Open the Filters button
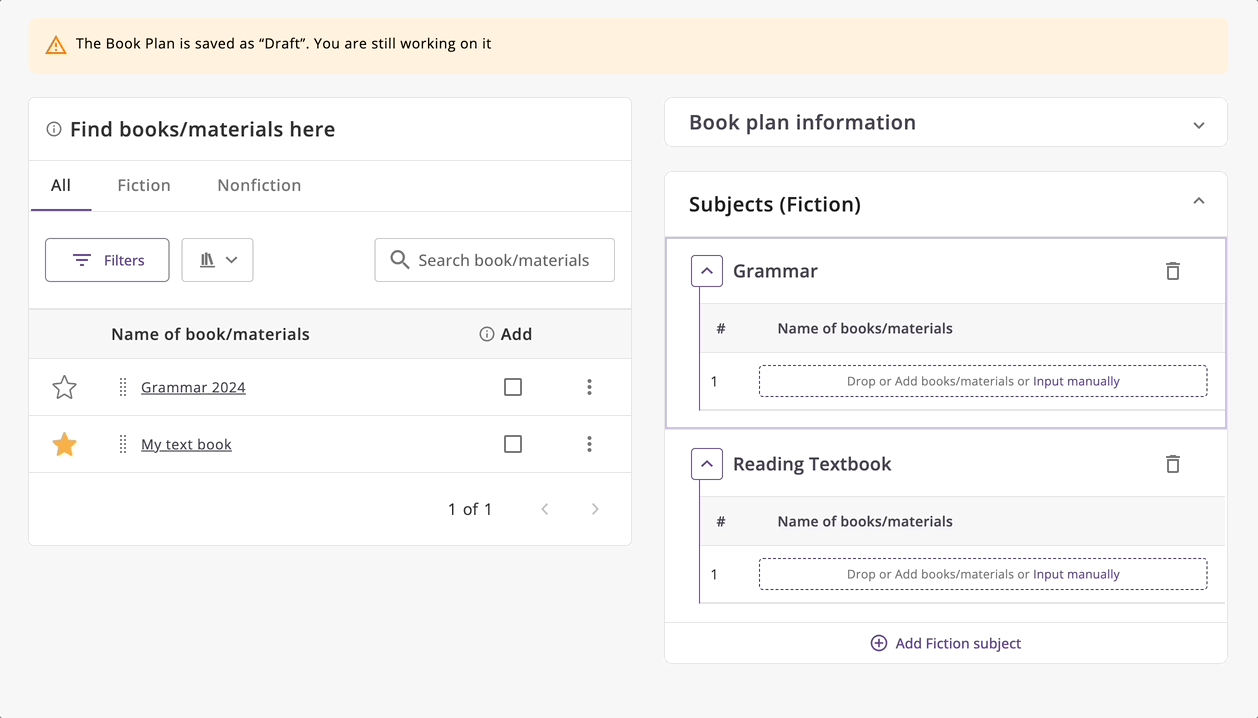 (x=107, y=260)
